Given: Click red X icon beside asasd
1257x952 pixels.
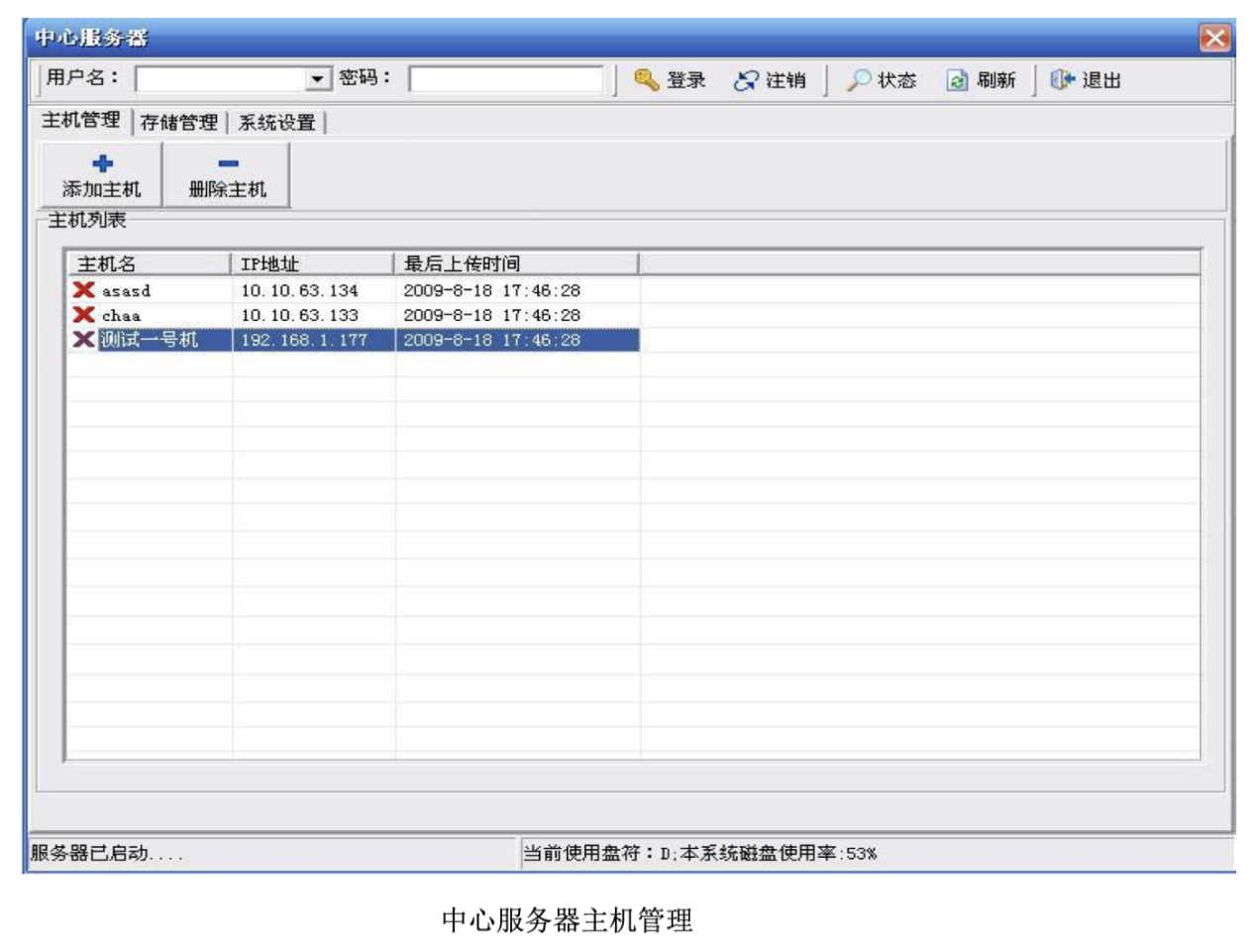Looking at the screenshot, I should [x=84, y=289].
